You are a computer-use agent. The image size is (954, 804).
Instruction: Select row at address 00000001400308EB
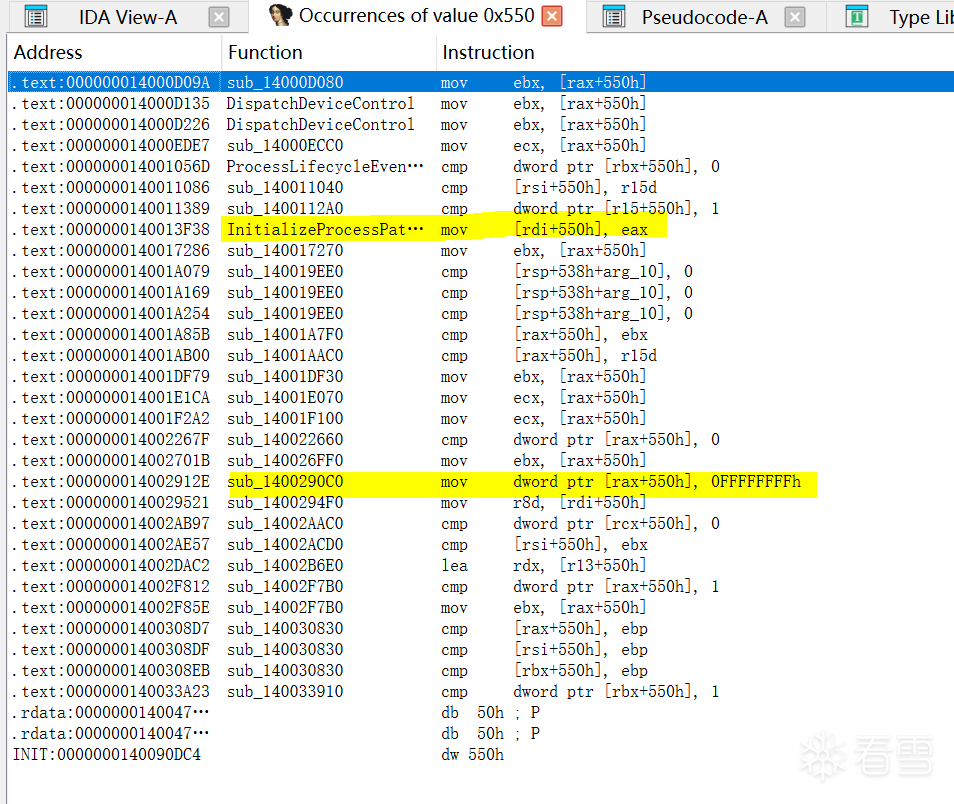click(x=481, y=670)
